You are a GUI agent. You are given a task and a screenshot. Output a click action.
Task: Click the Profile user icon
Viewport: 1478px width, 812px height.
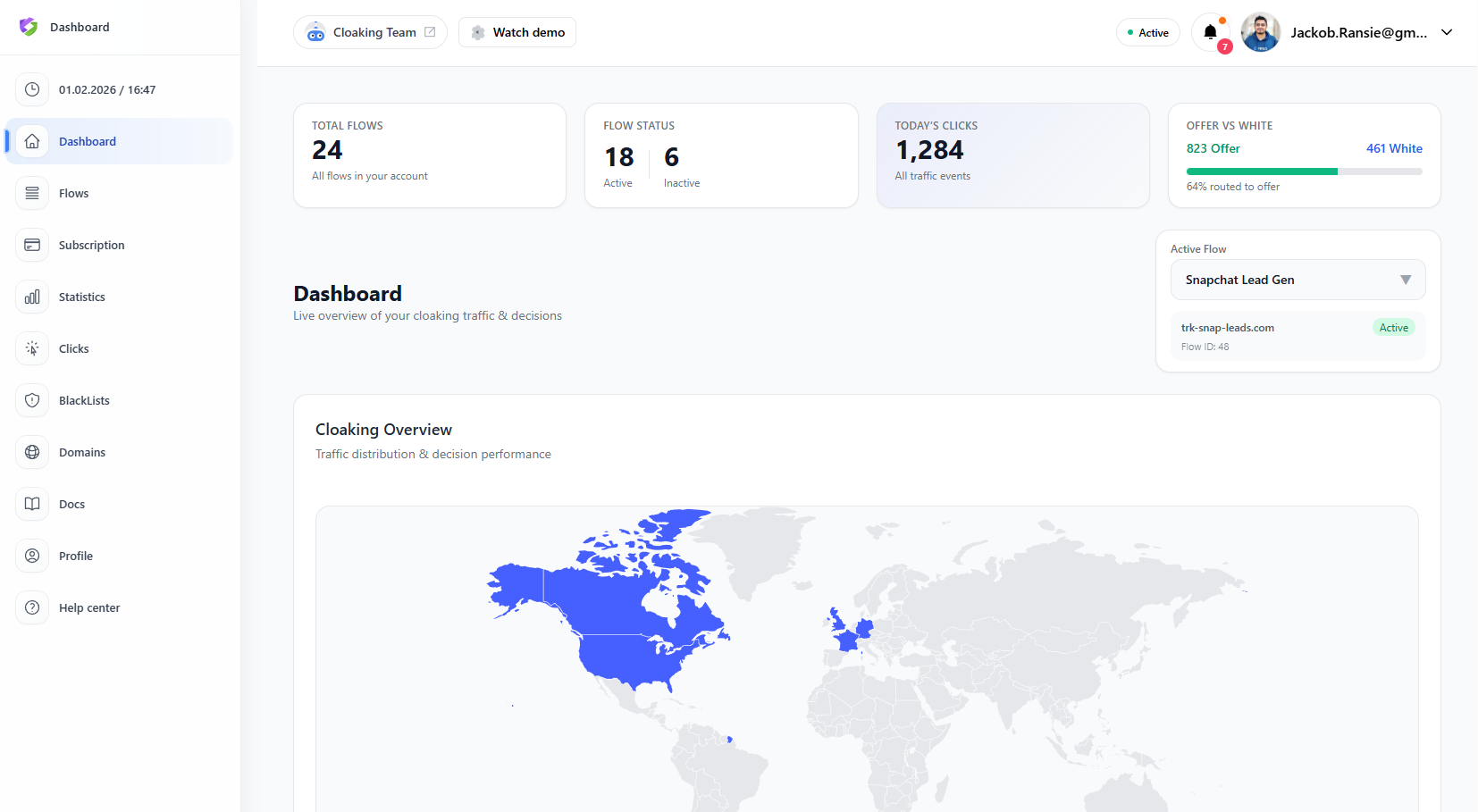coord(32,556)
